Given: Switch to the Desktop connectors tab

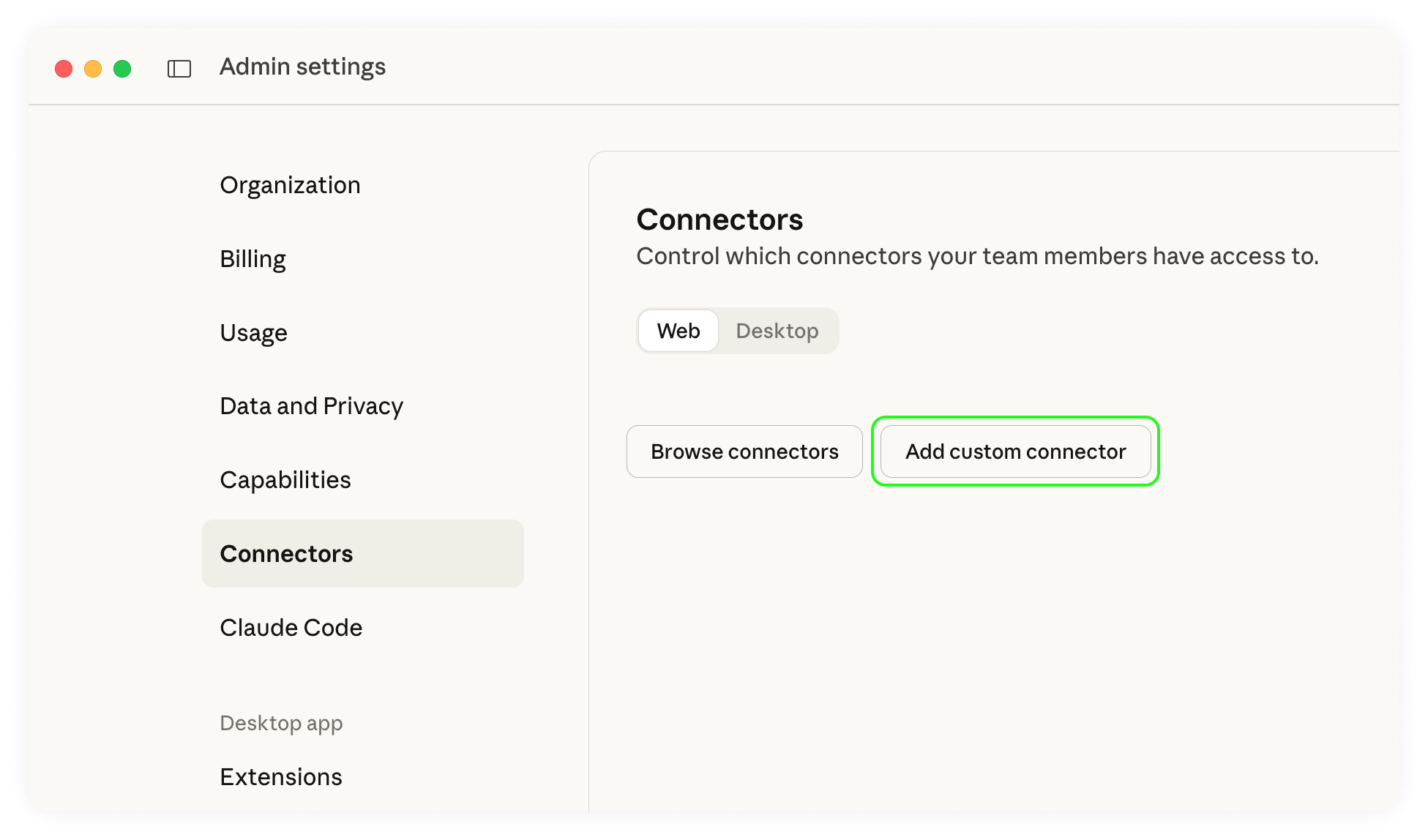Looking at the screenshot, I should [x=777, y=331].
